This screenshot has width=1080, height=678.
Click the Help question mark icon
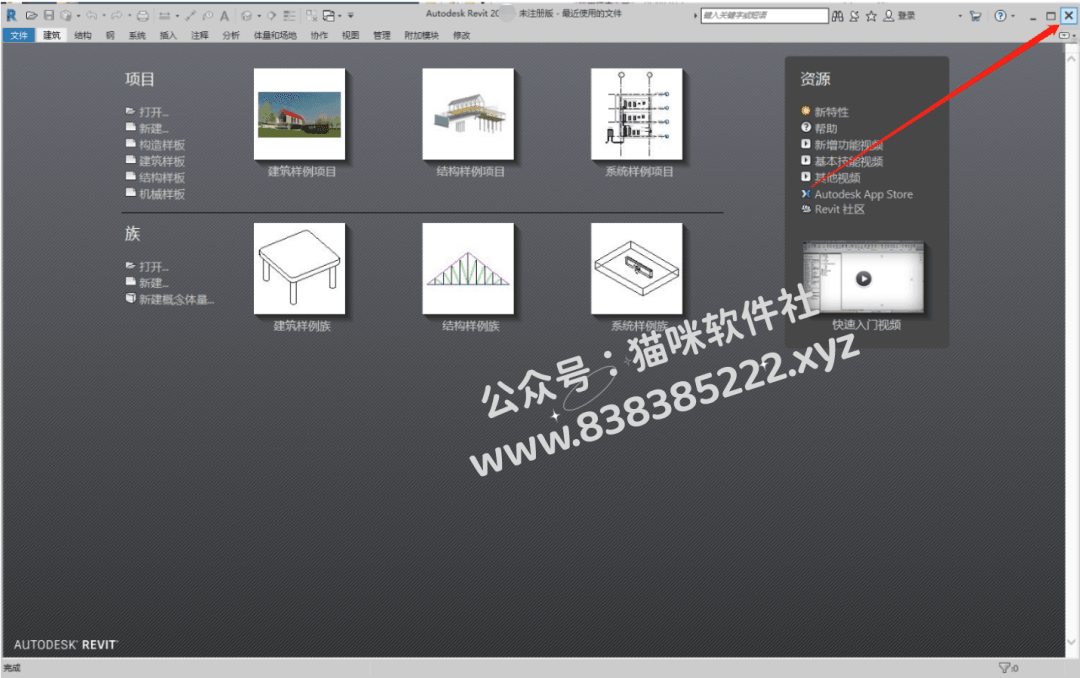1000,16
